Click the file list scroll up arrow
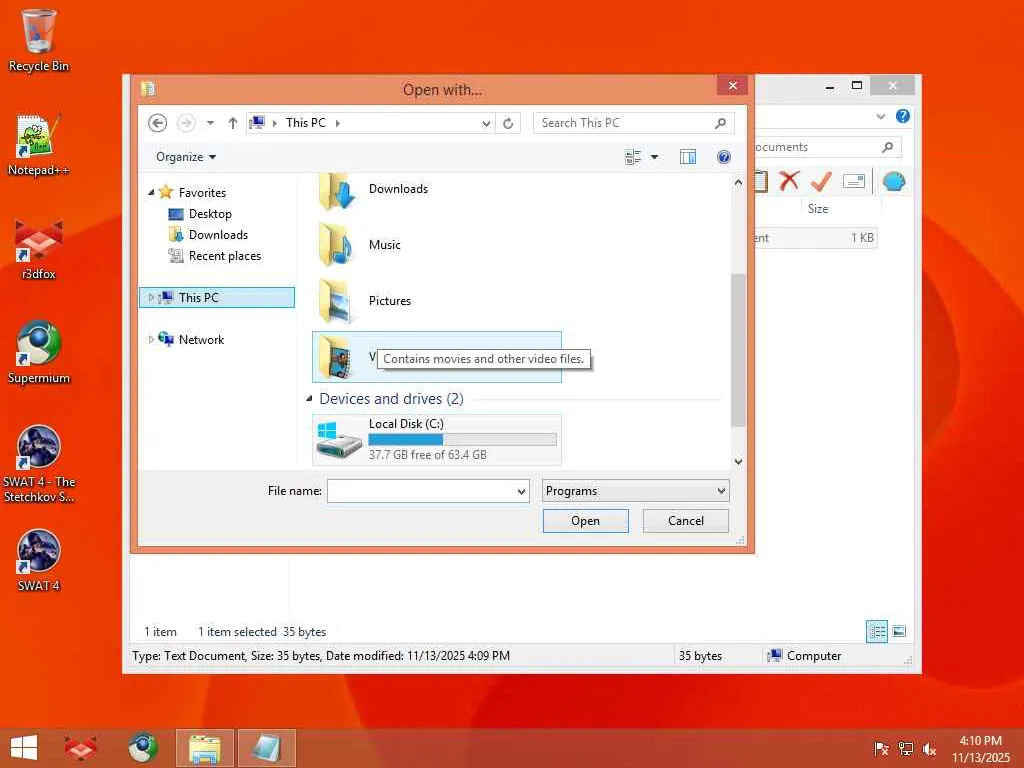Screen dimensions: 1024x768 pyautogui.click(x=738, y=183)
